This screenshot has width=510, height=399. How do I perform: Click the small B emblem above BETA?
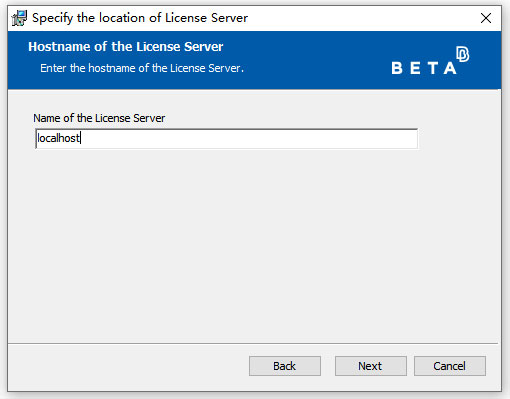[463, 54]
